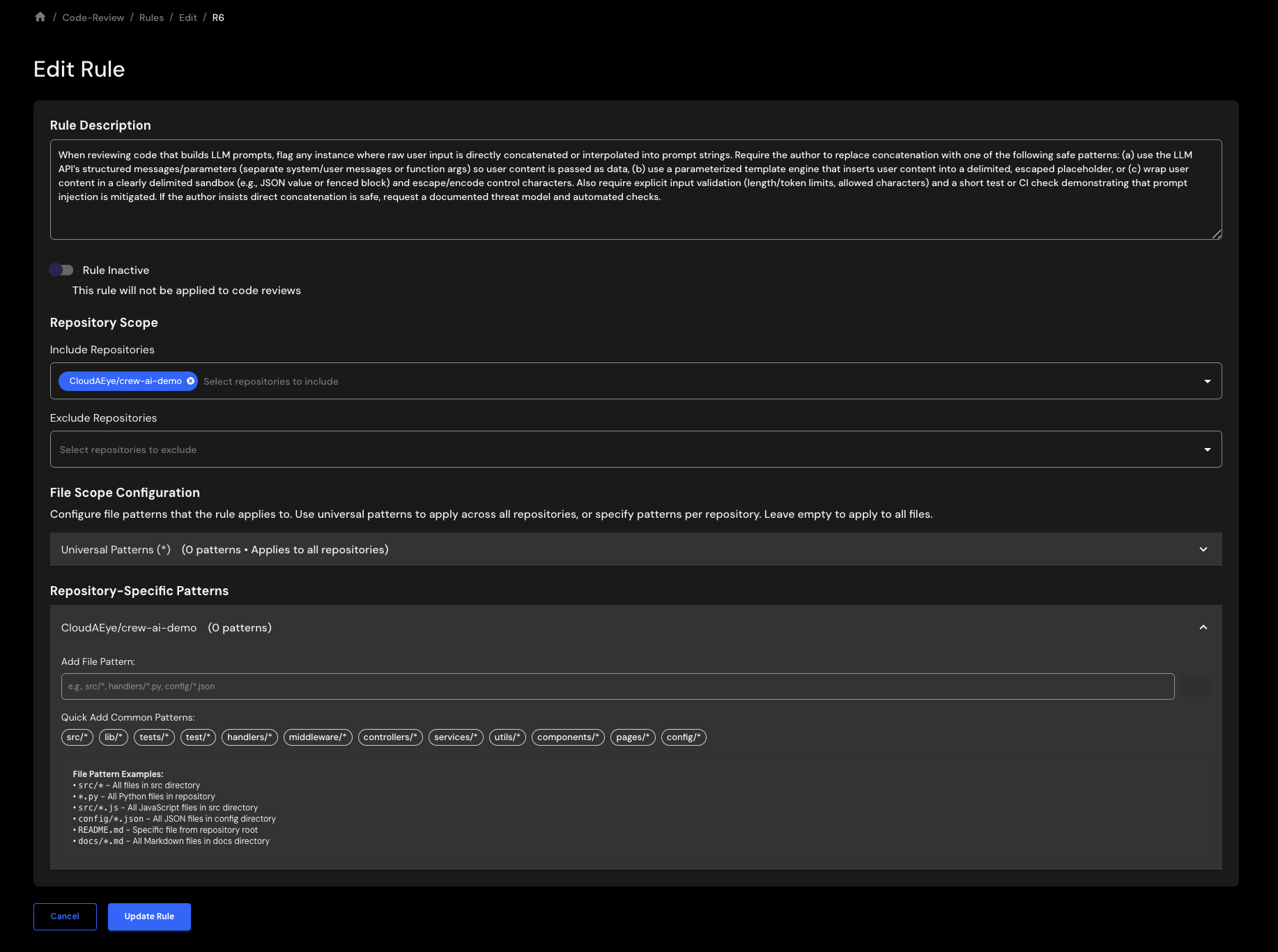Image resolution: width=1278 pixels, height=952 pixels.
Task: Open Include Repositories dropdown arrow
Action: tap(1207, 381)
